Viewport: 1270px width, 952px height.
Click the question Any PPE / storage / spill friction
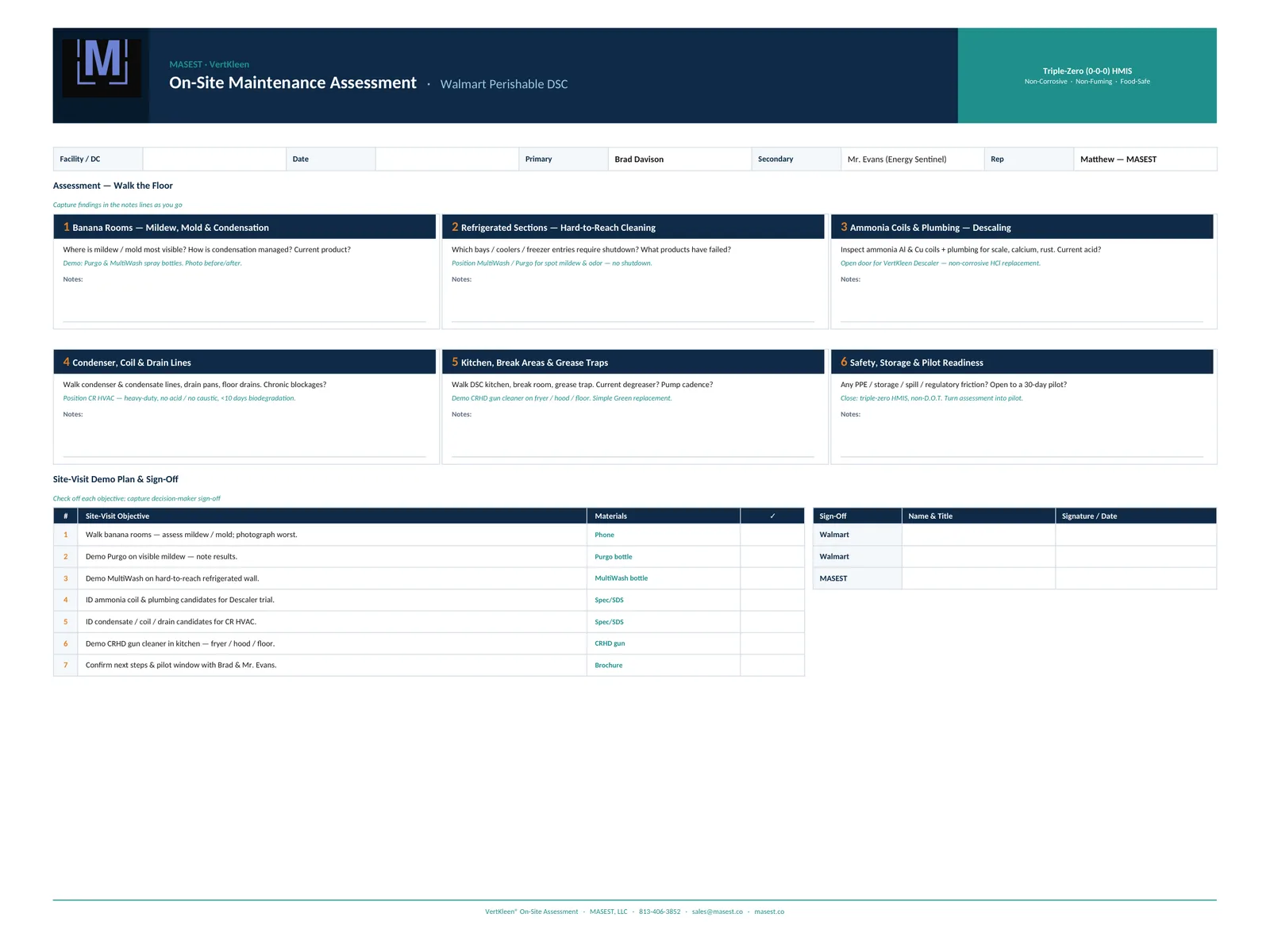(953, 385)
